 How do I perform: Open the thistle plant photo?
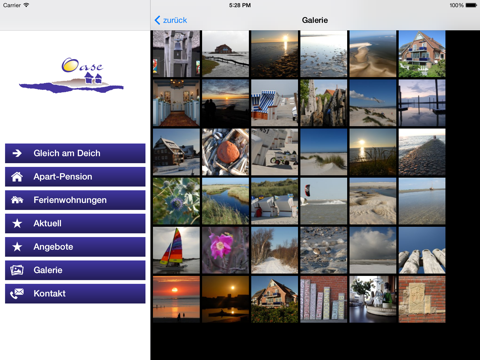(176, 201)
